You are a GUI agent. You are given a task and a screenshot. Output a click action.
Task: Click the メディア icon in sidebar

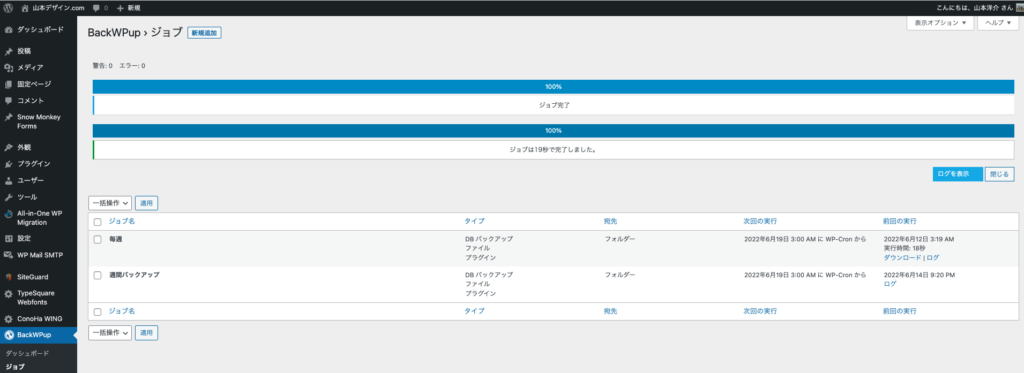pos(8,67)
